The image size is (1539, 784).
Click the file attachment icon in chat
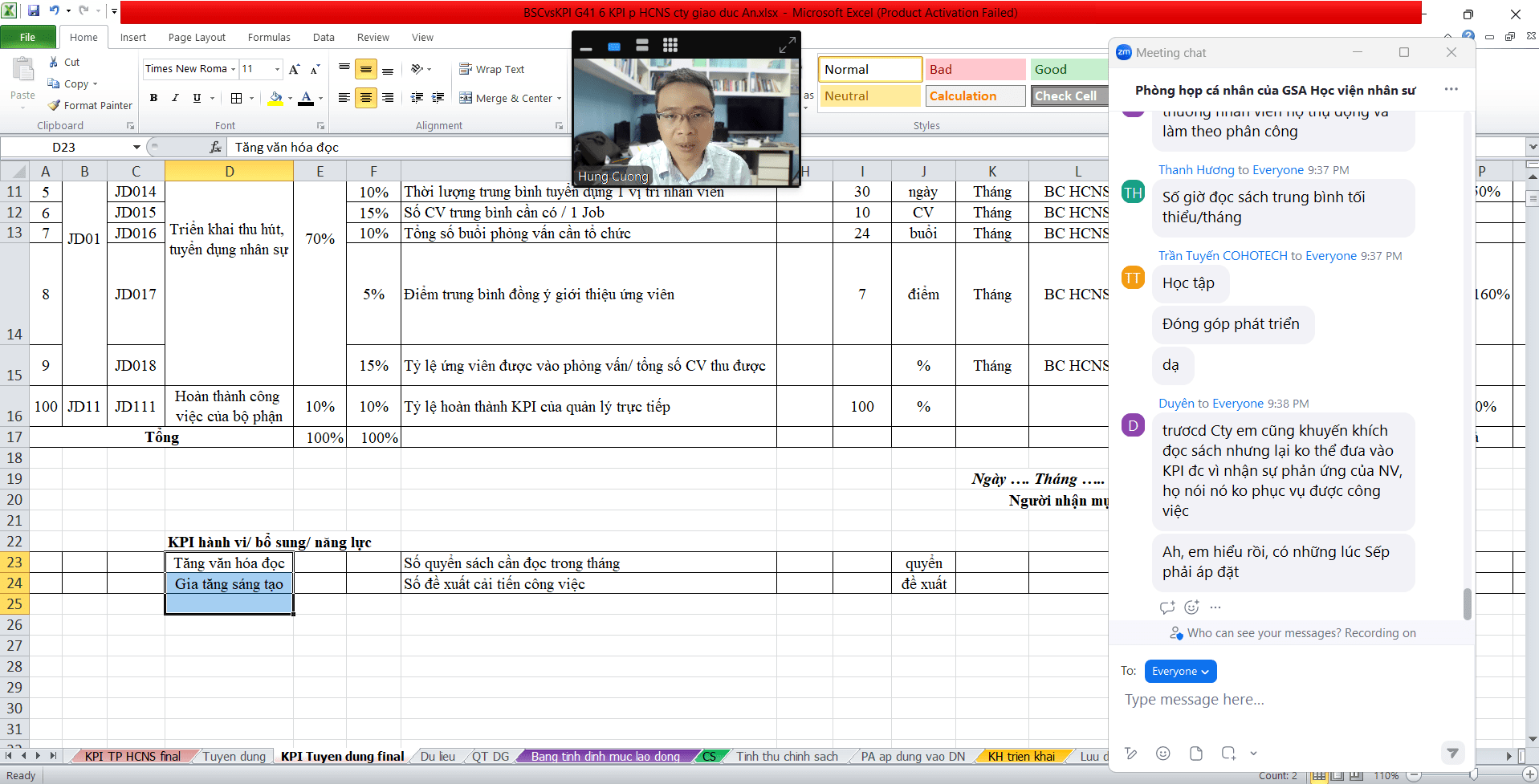(1196, 753)
